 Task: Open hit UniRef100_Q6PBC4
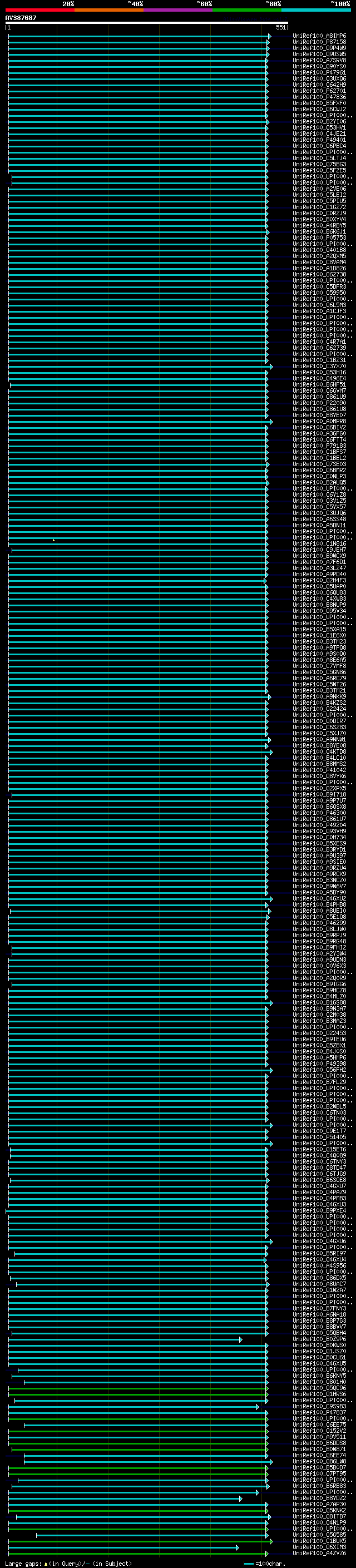pos(319,146)
